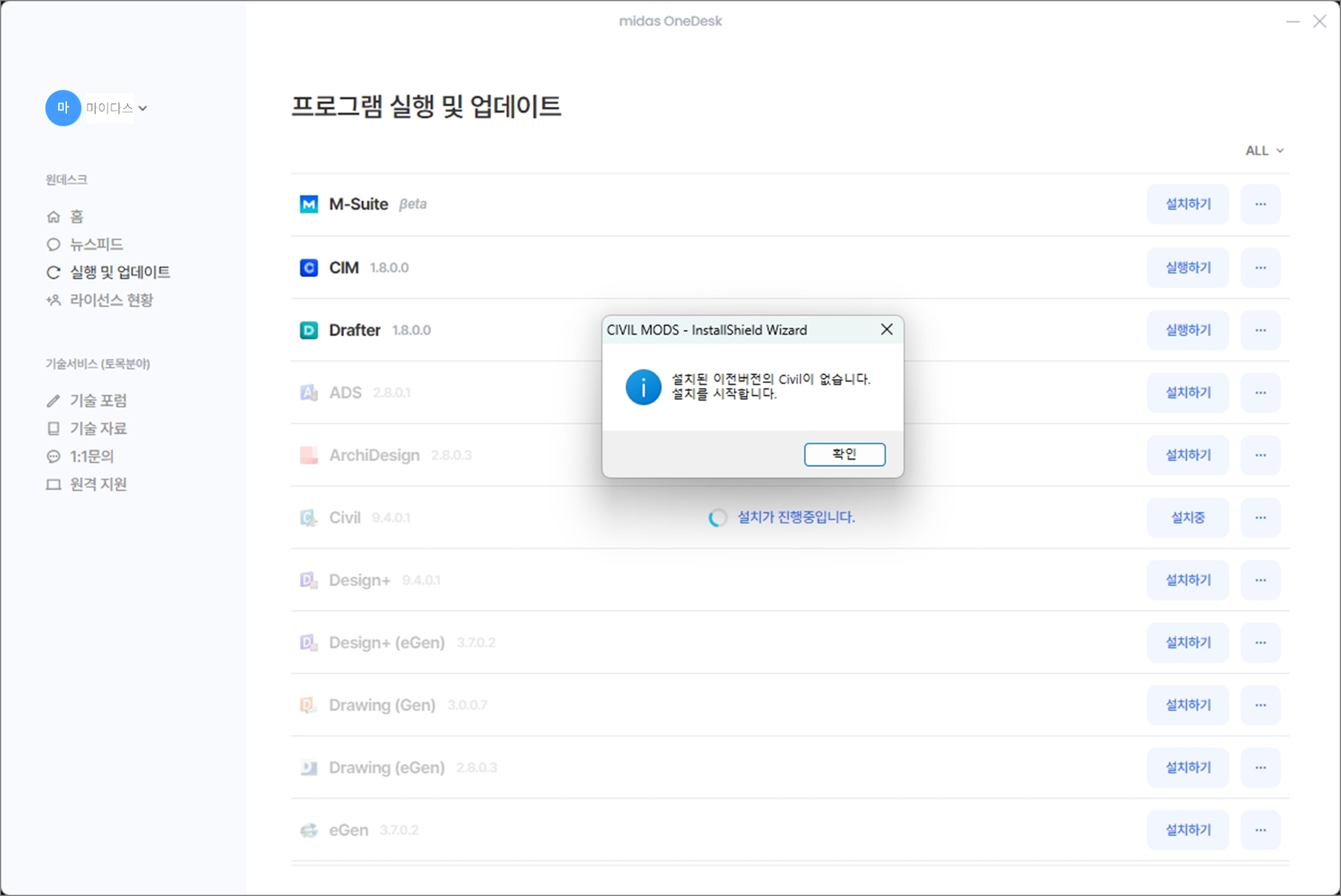Click 설치하기 for M-Suite
The width and height of the screenshot is (1341, 896).
[x=1188, y=205]
